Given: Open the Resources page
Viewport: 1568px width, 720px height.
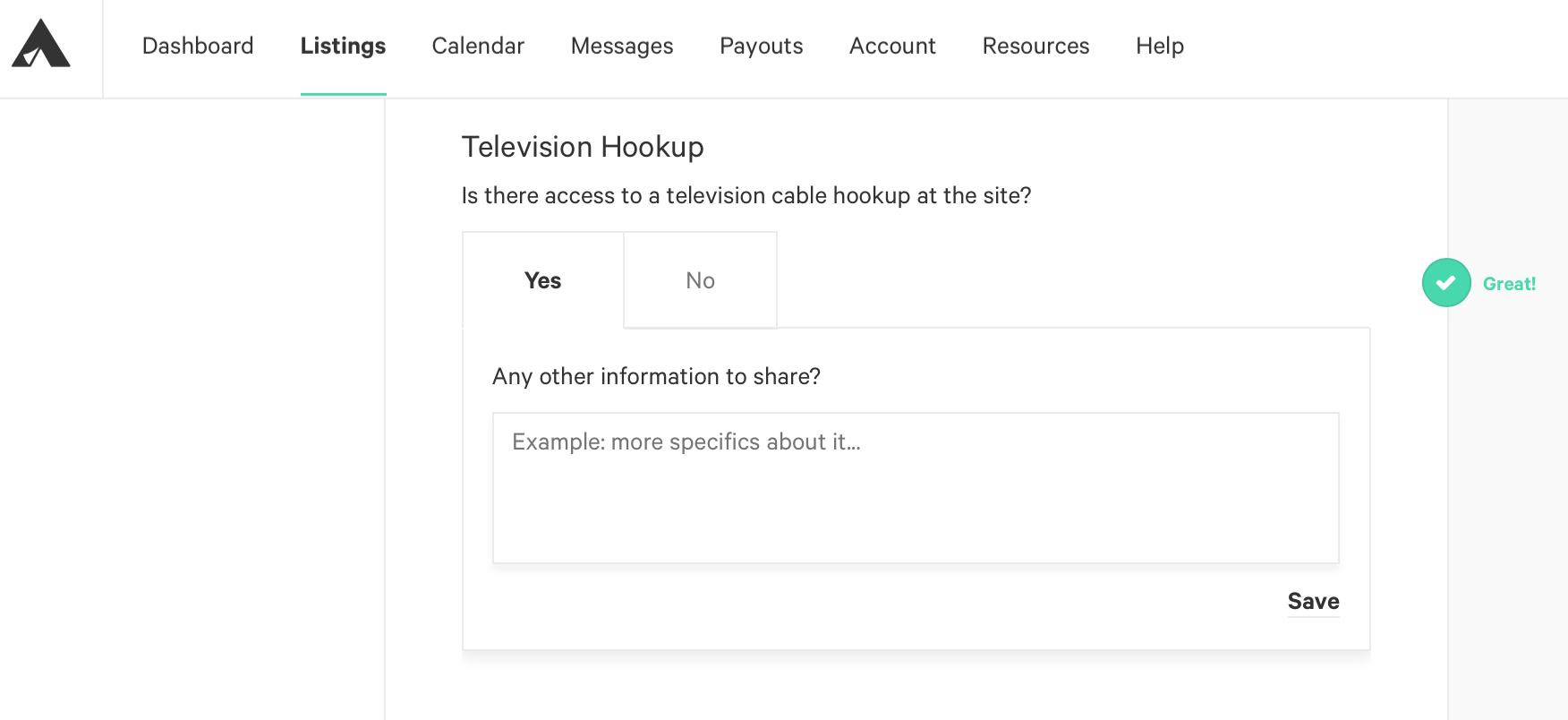Looking at the screenshot, I should click(x=1035, y=46).
